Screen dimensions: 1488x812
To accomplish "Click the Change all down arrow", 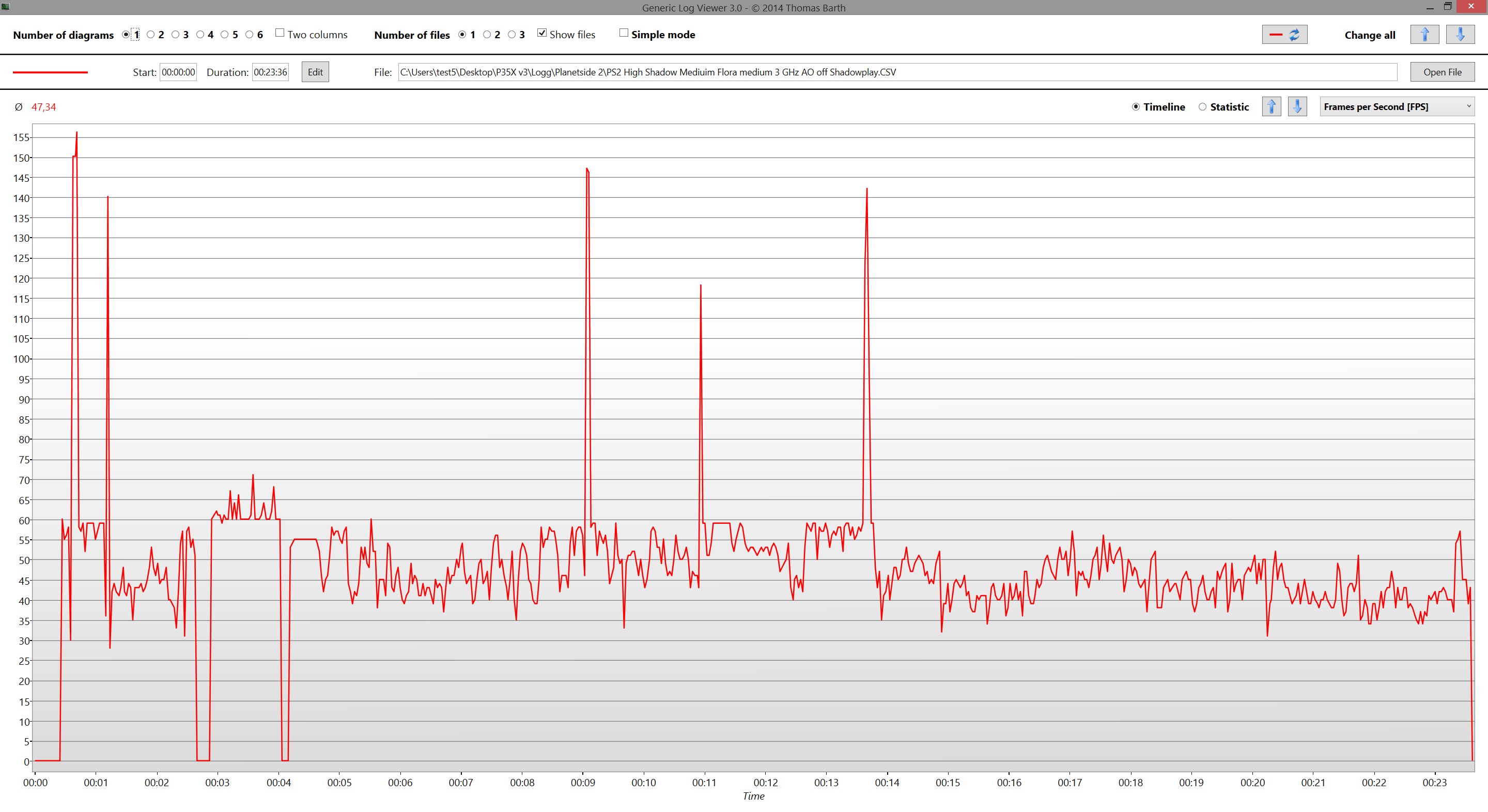I will [1460, 35].
